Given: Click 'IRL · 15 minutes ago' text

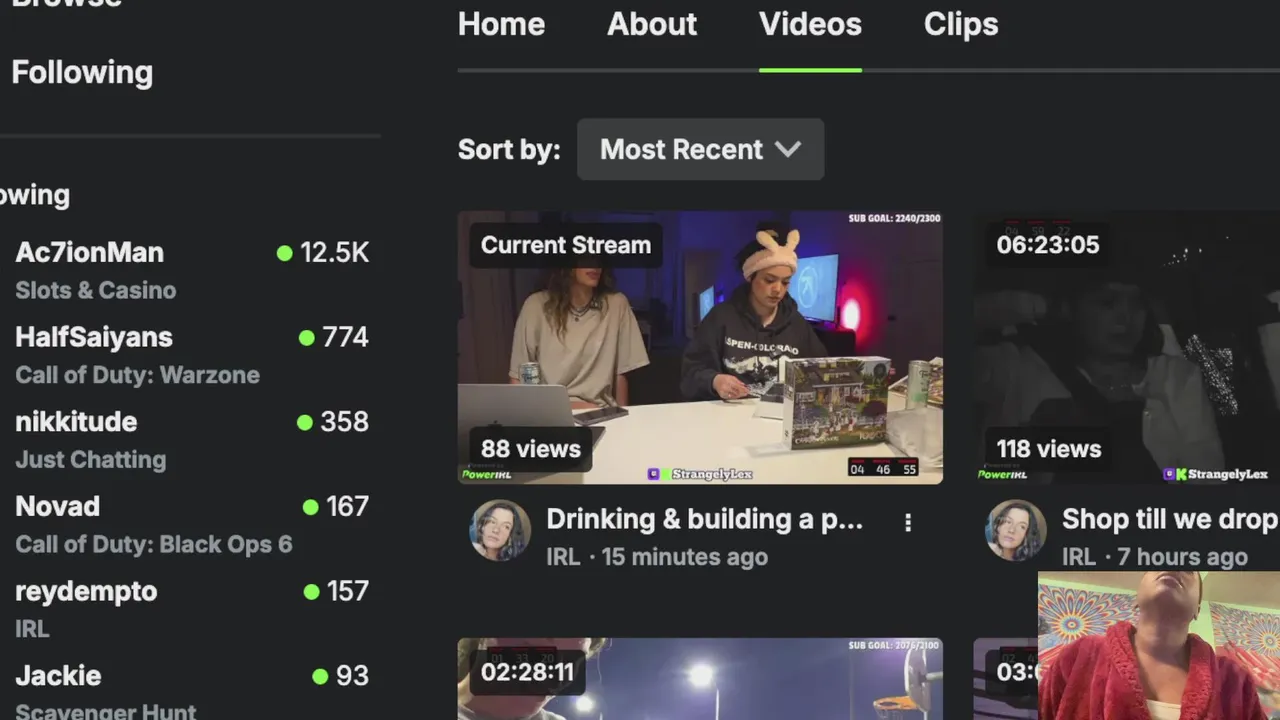Looking at the screenshot, I should (x=657, y=557).
